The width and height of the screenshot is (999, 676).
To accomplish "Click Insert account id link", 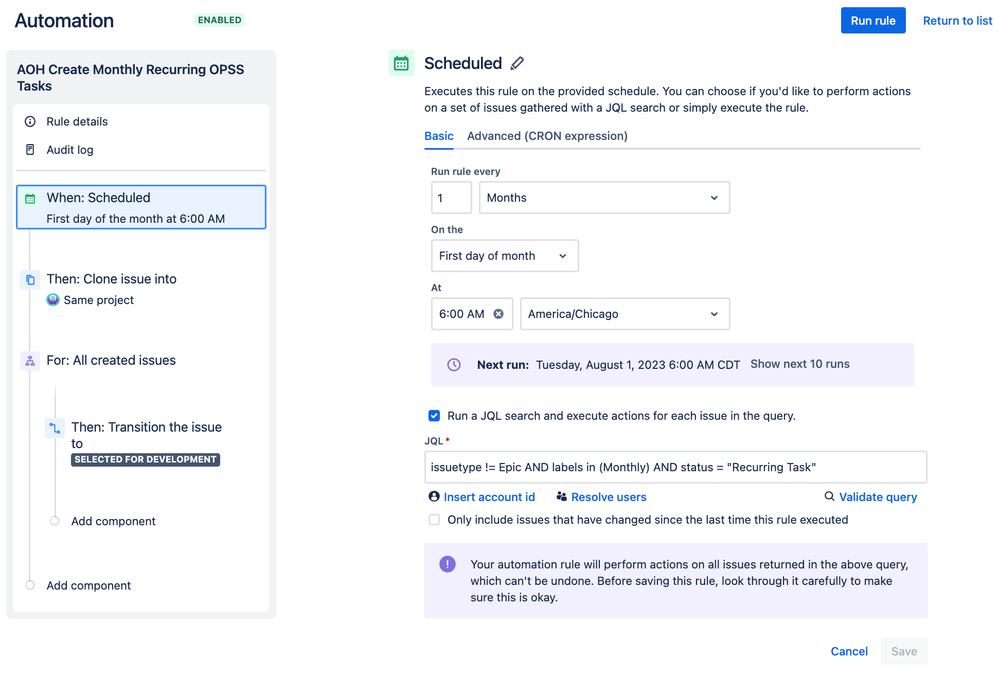I will pyautogui.click(x=489, y=497).
